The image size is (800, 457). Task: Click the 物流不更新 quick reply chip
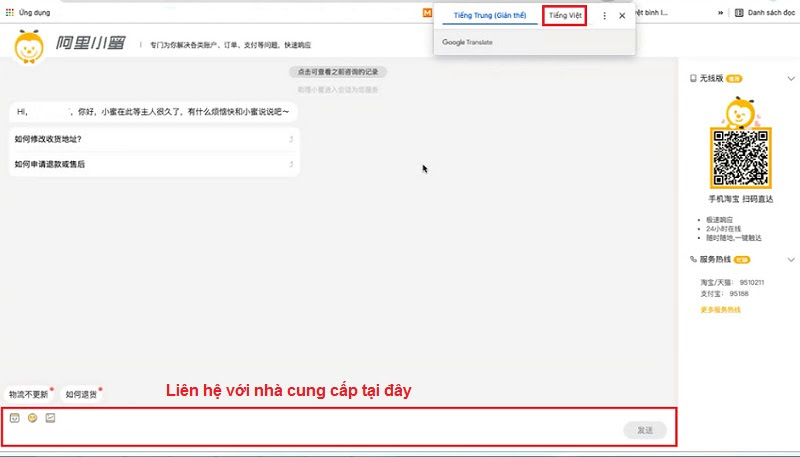point(28,394)
